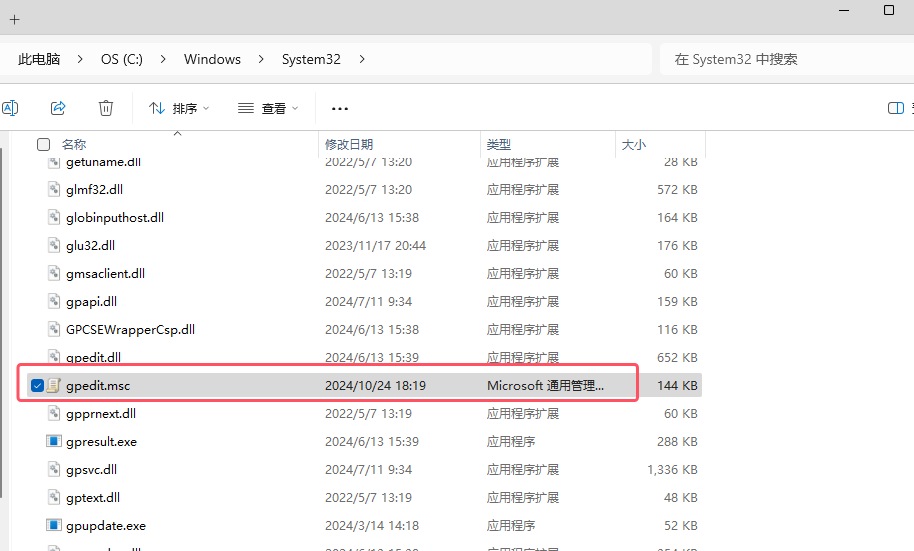This screenshot has height=551, width=914.
Task: Click the Delete trash can icon
Action: [106, 108]
